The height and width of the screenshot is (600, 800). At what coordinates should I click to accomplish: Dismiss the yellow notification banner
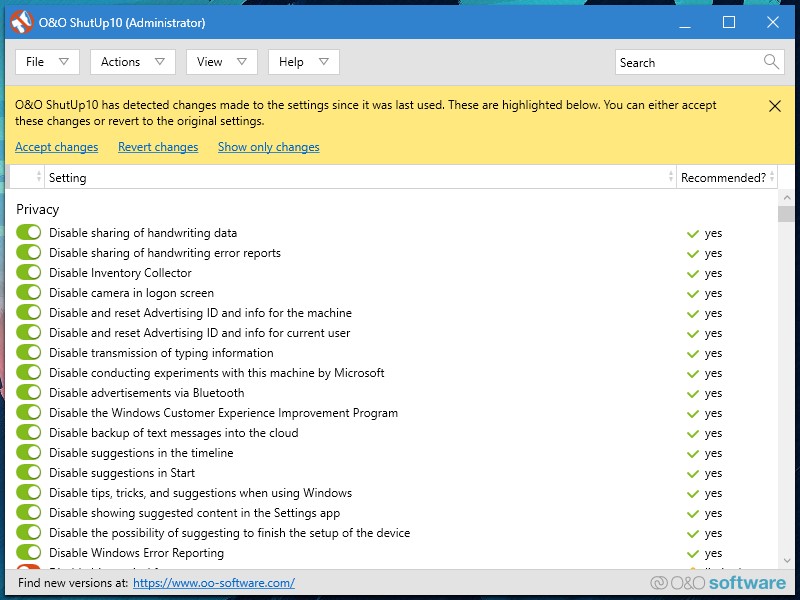click(775, 106)
